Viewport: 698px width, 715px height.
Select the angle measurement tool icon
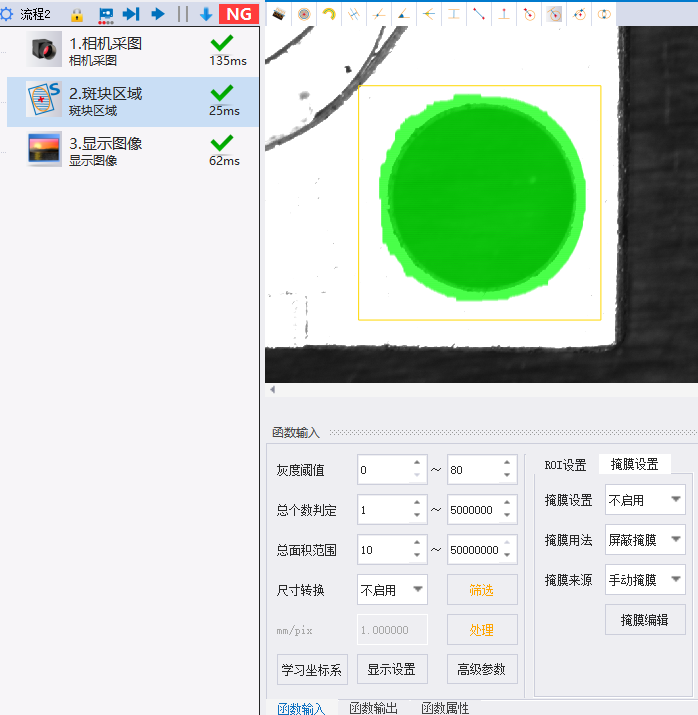[403, 14]
